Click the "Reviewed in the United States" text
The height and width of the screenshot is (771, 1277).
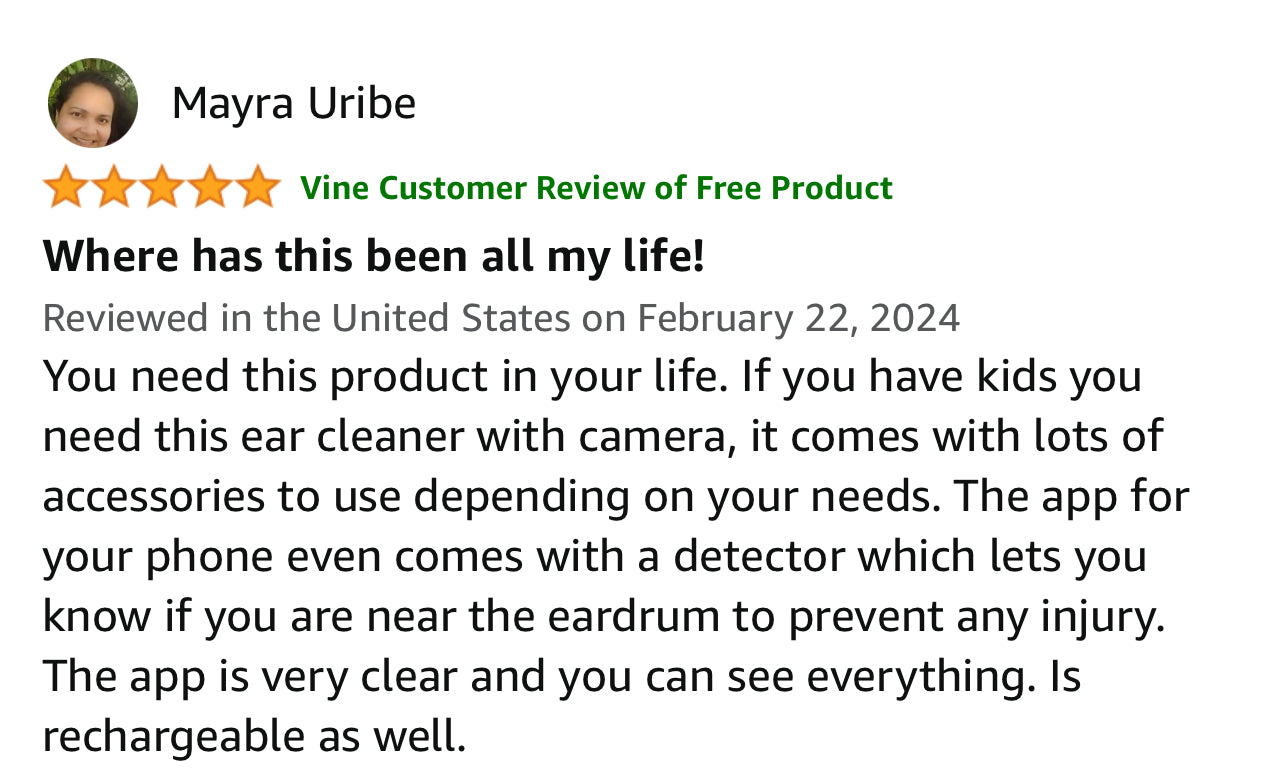(306, 318)
